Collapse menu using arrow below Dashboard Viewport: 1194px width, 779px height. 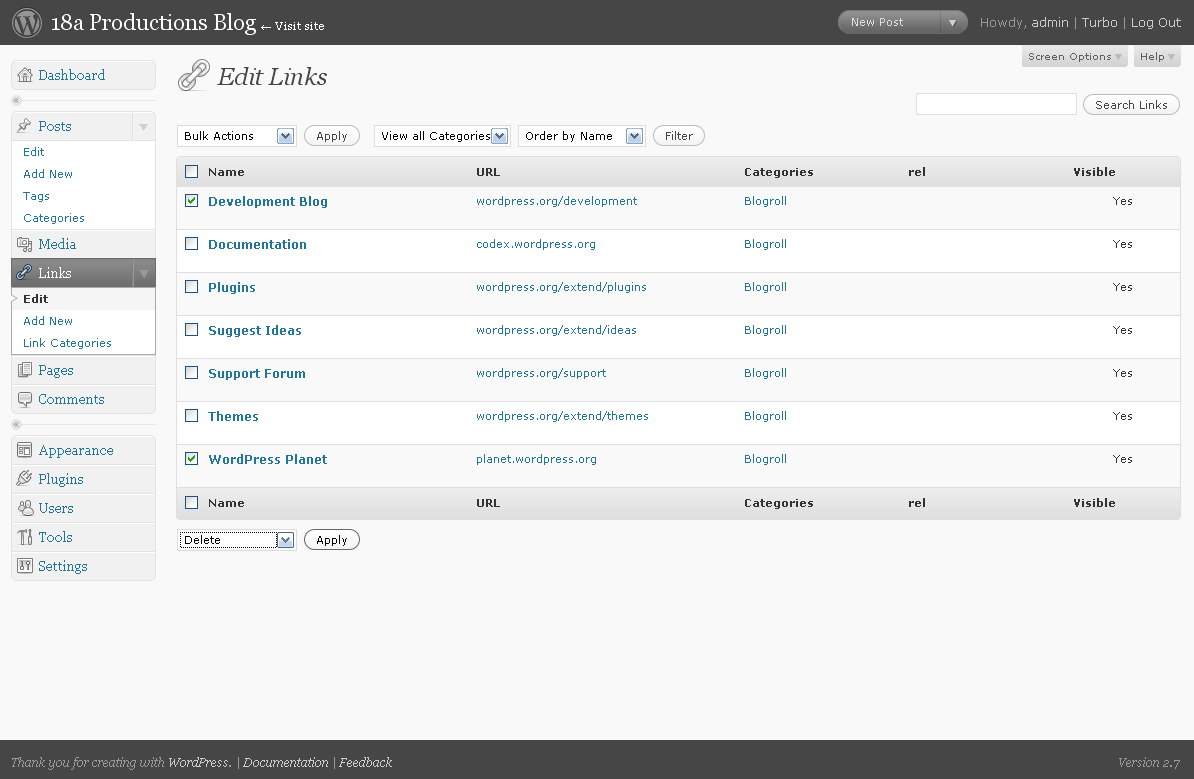[16, 101]
